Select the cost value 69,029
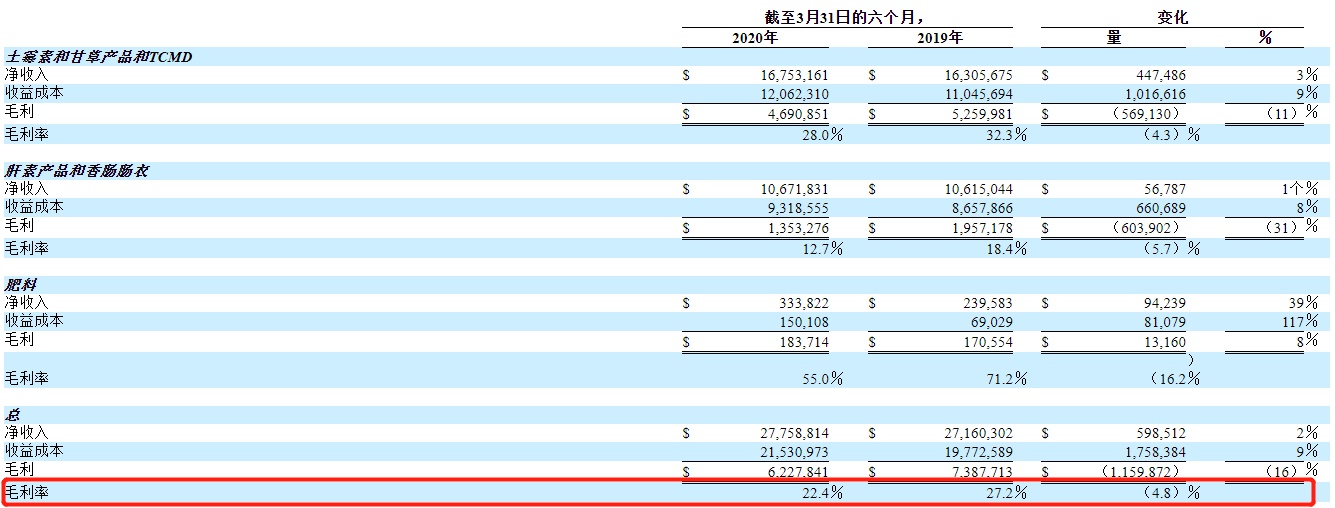Screen dimensions: 1335x508 [x=991, y=320]
